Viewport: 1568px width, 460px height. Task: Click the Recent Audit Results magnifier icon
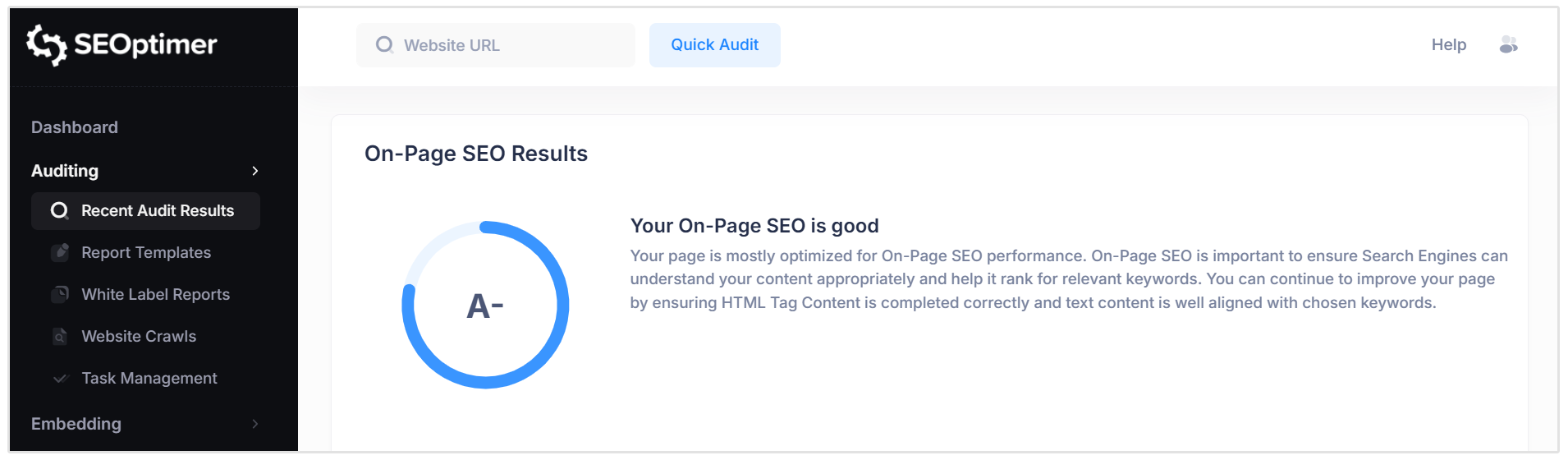point(59,211)
